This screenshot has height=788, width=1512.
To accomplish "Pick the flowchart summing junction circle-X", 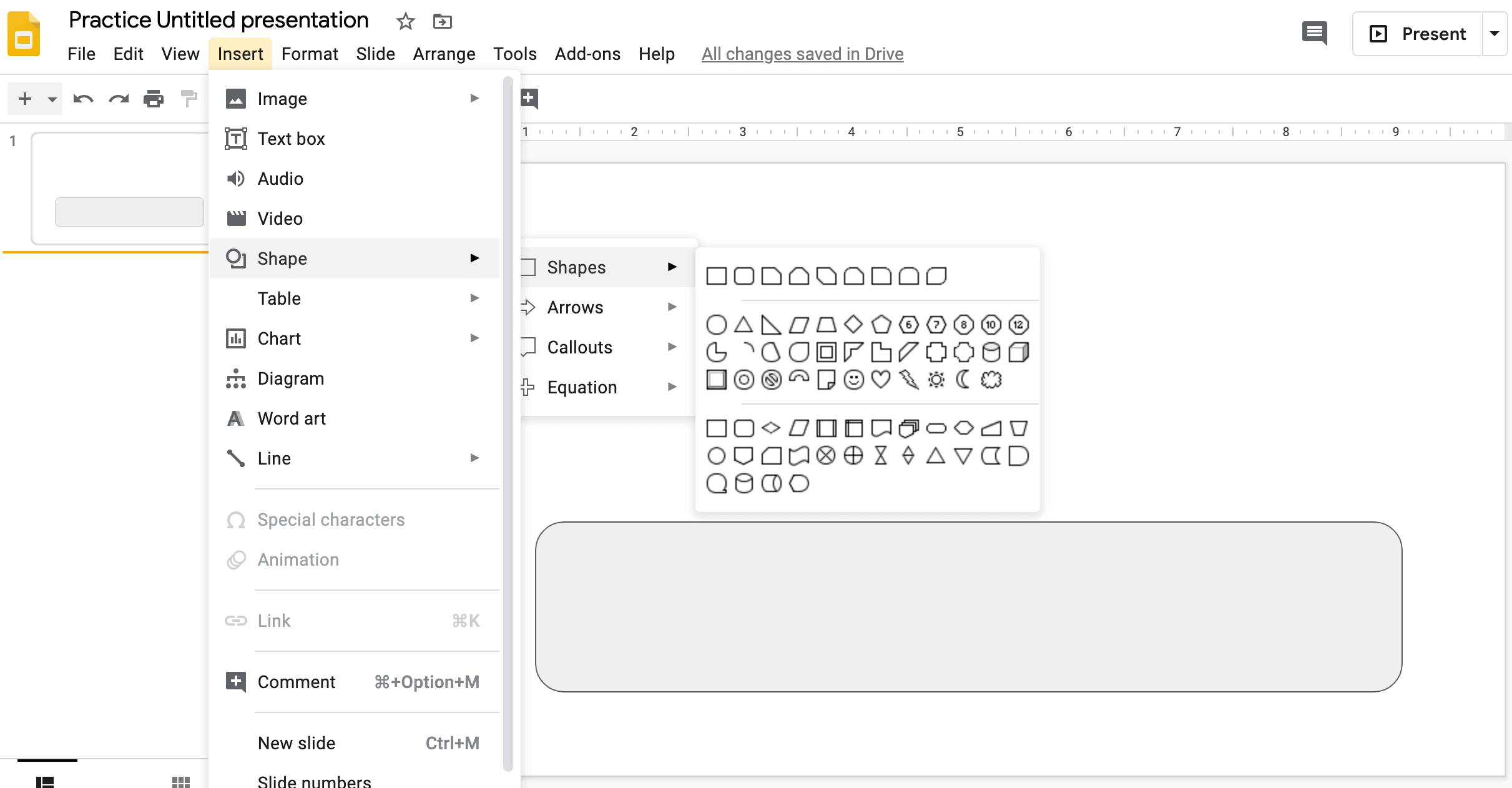I will (x=826, y=456).
